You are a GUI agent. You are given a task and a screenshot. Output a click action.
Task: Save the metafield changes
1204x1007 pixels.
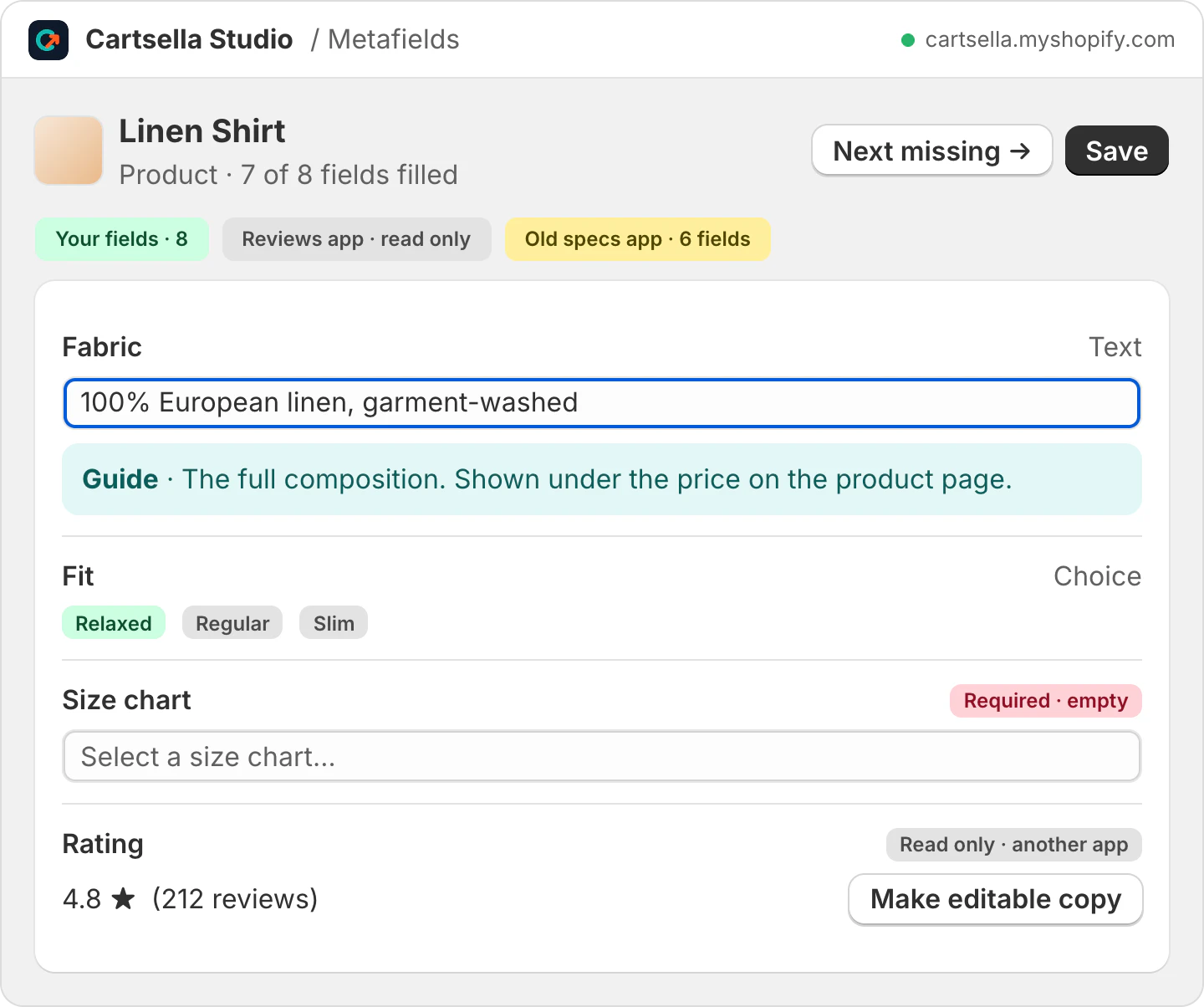(x=1116, y=151)
